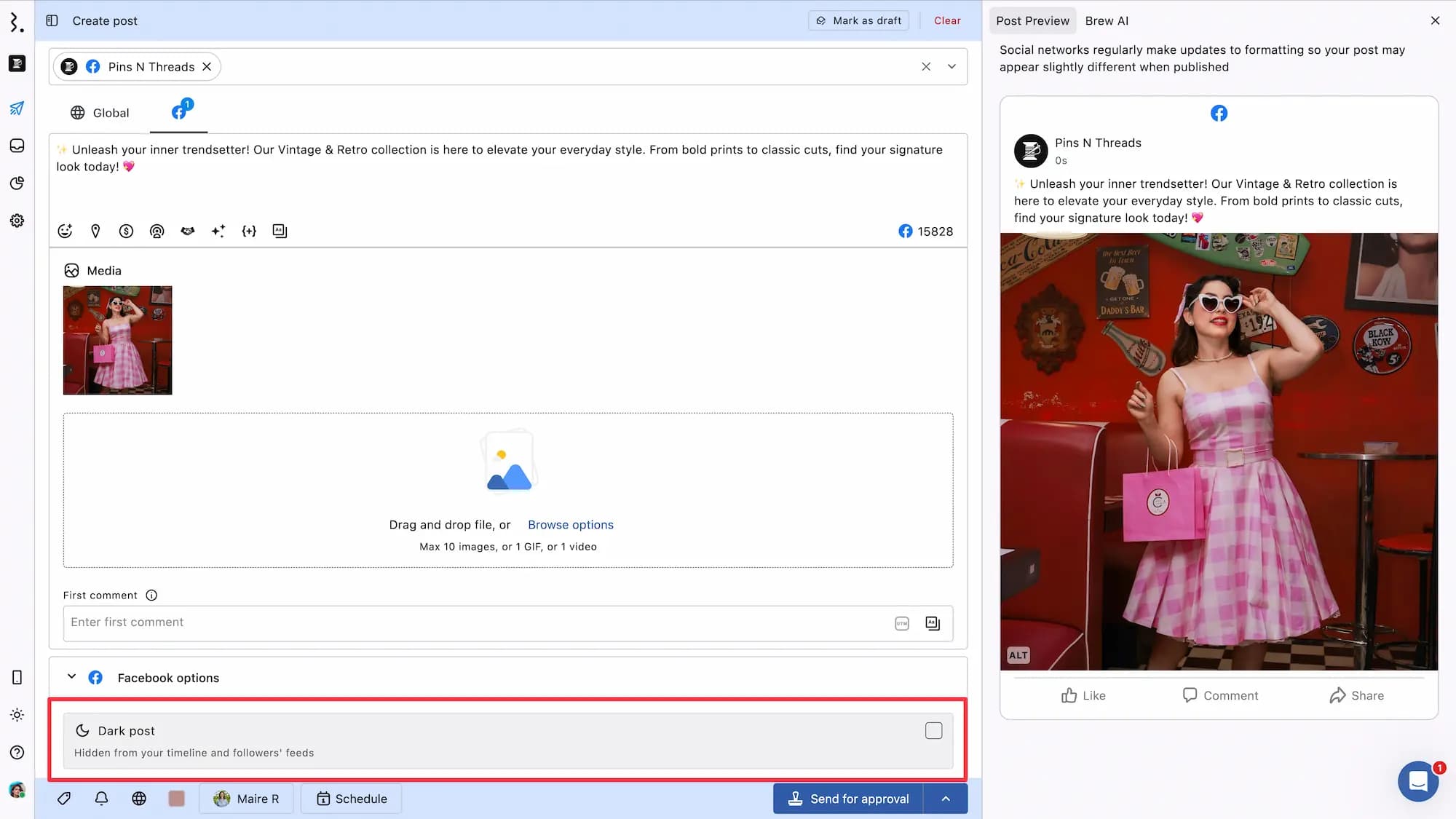1456x819 pixels.
Task: Open the settings gear in sidebar
Action: pyautogui.click(x=17, y=221)
